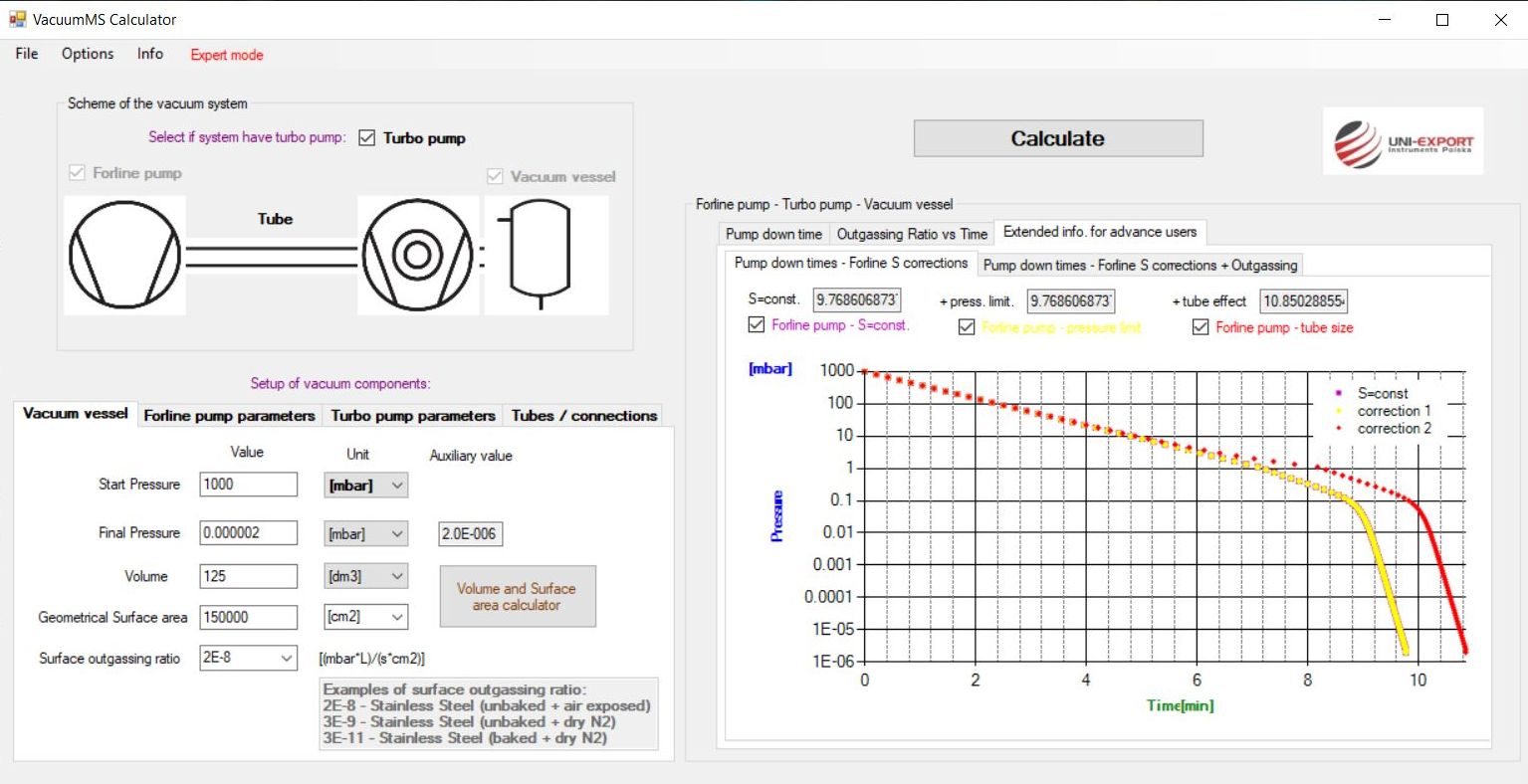Switch to Turbo pump parameters tab
The height and width of the screenshot is (784, 1528).
point(413,416)
